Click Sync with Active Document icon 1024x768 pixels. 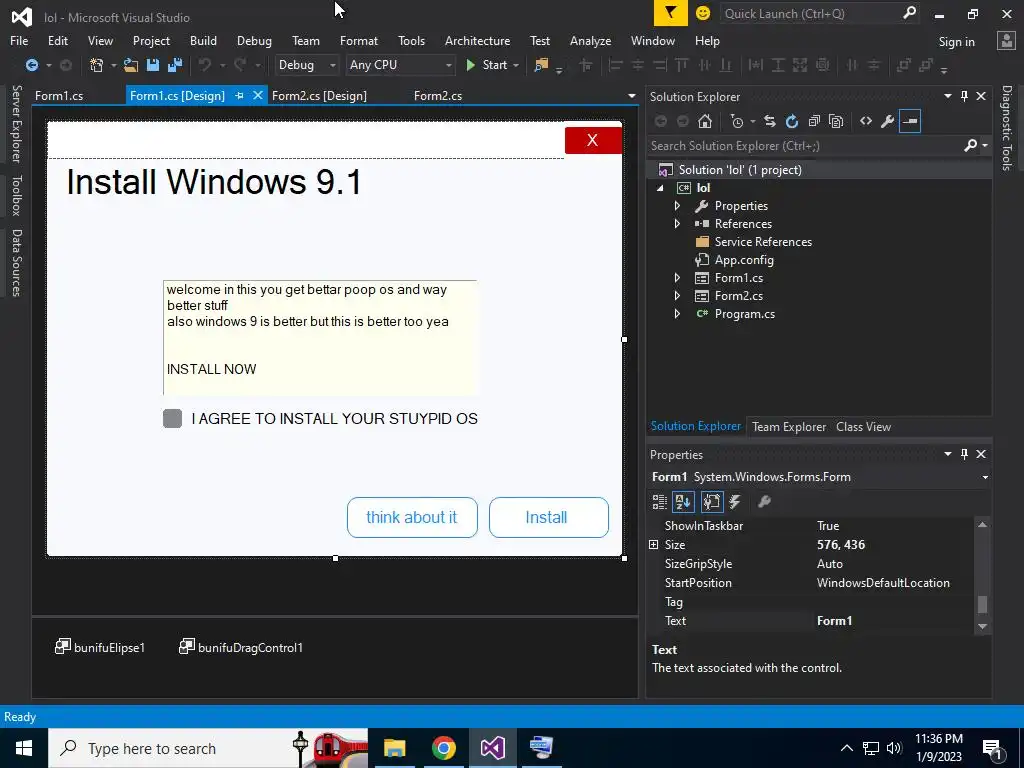click(x=770, y=121)
